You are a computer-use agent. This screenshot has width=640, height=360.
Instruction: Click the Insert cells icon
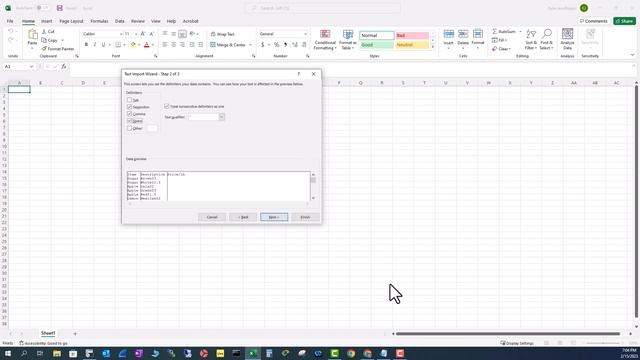(x=449, y=34)
